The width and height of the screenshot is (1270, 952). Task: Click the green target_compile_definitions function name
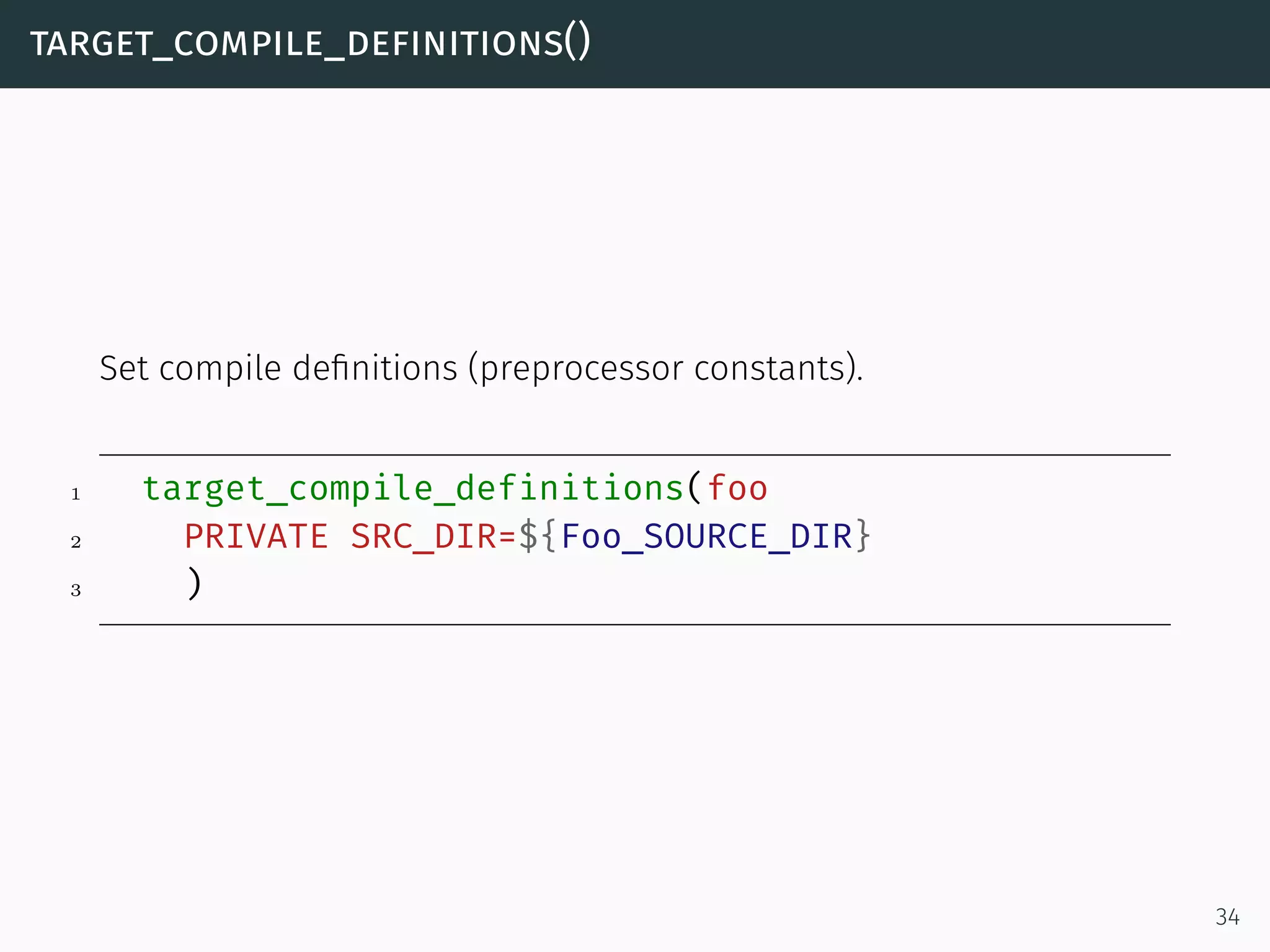[x=413, y=488]
